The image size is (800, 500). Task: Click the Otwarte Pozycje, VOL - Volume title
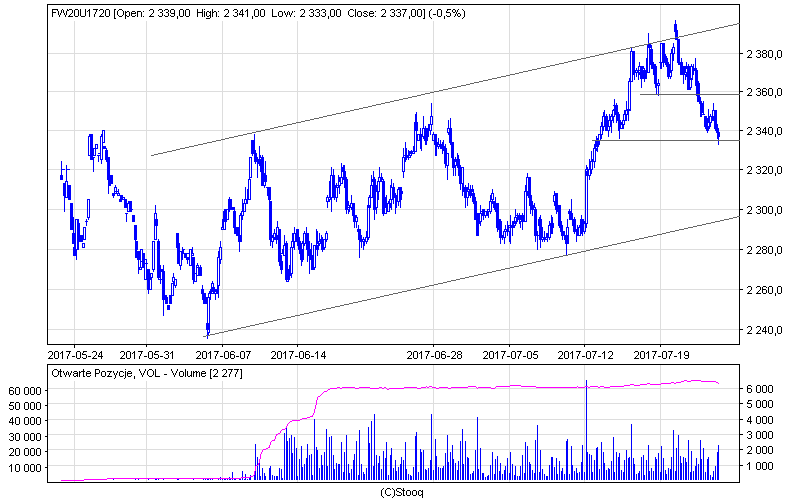[147, 373]
